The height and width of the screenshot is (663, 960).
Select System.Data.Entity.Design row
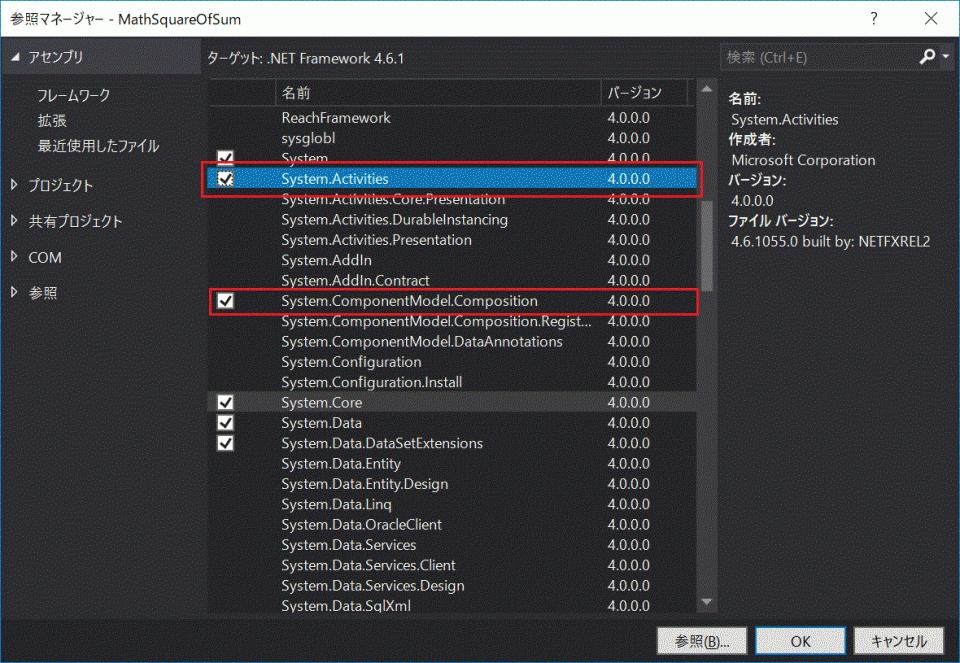tap(452, 484)
